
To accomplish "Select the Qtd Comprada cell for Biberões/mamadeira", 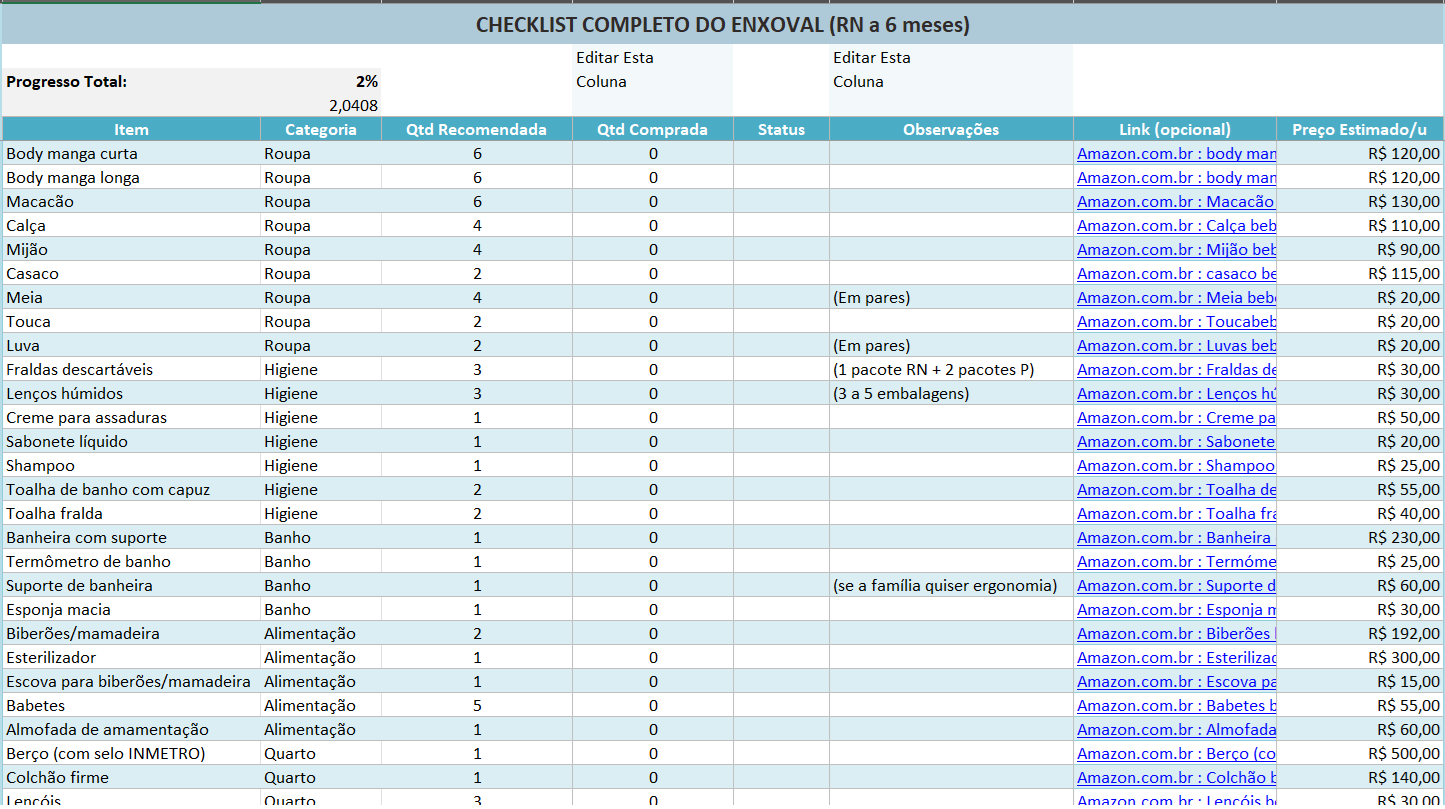I will (652, 633).
